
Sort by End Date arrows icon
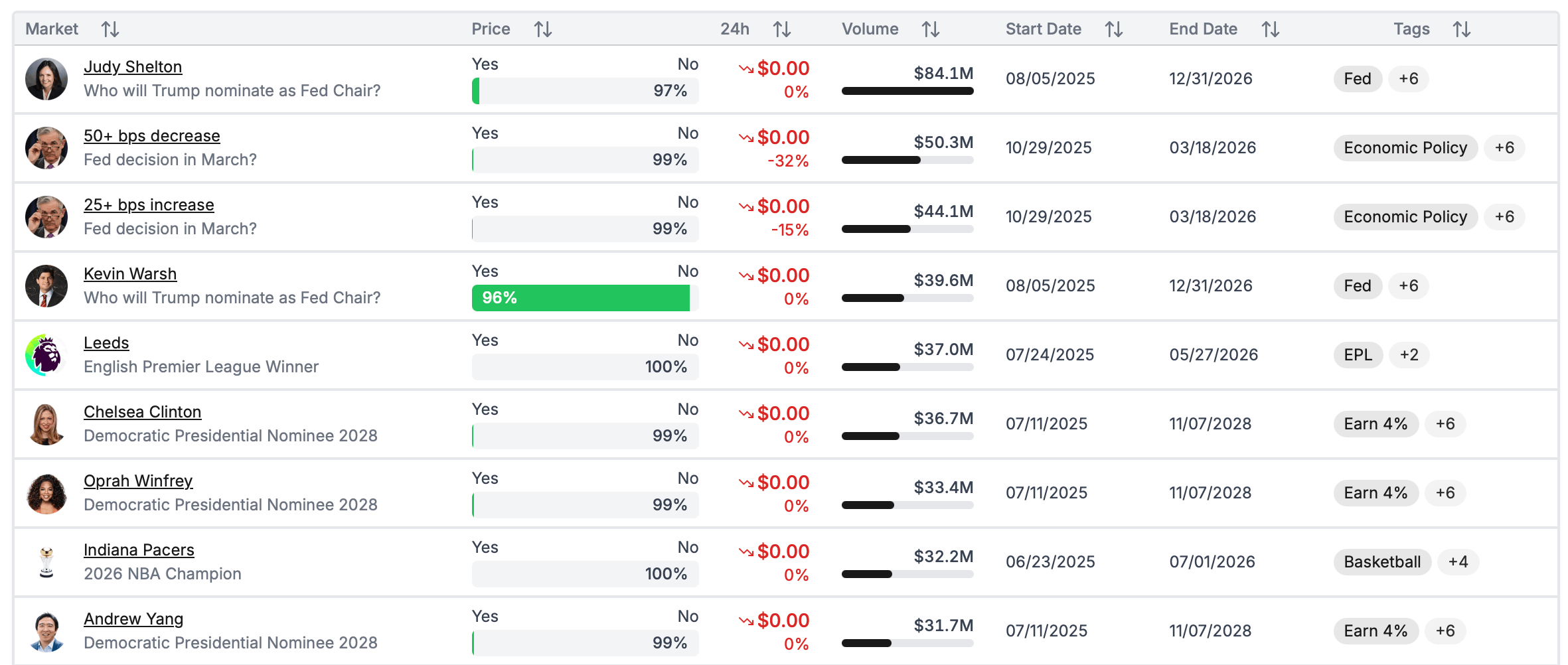coord(1271,29)
